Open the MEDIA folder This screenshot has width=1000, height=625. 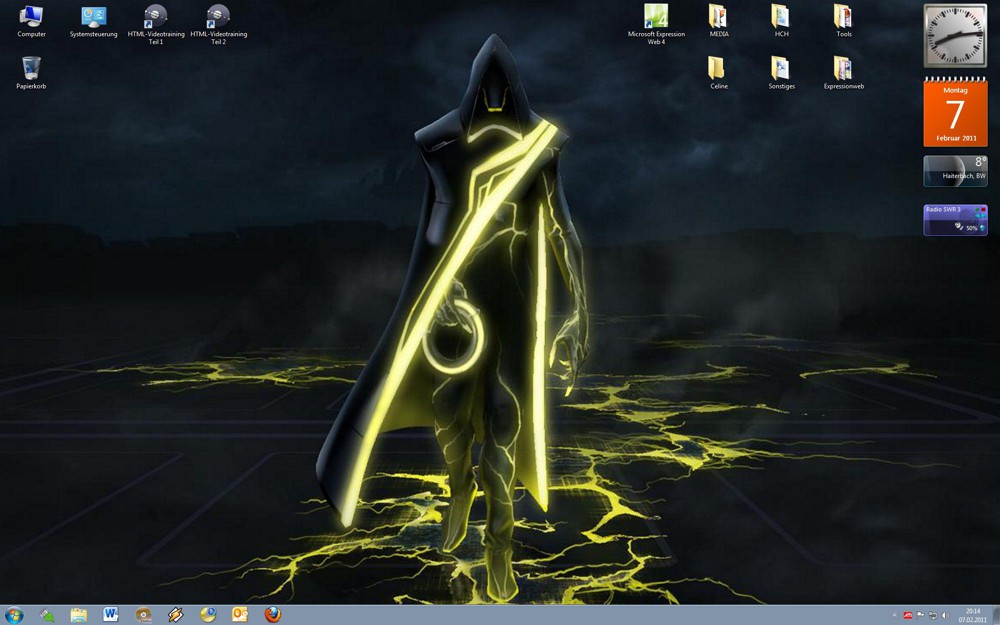coord(718,17)
